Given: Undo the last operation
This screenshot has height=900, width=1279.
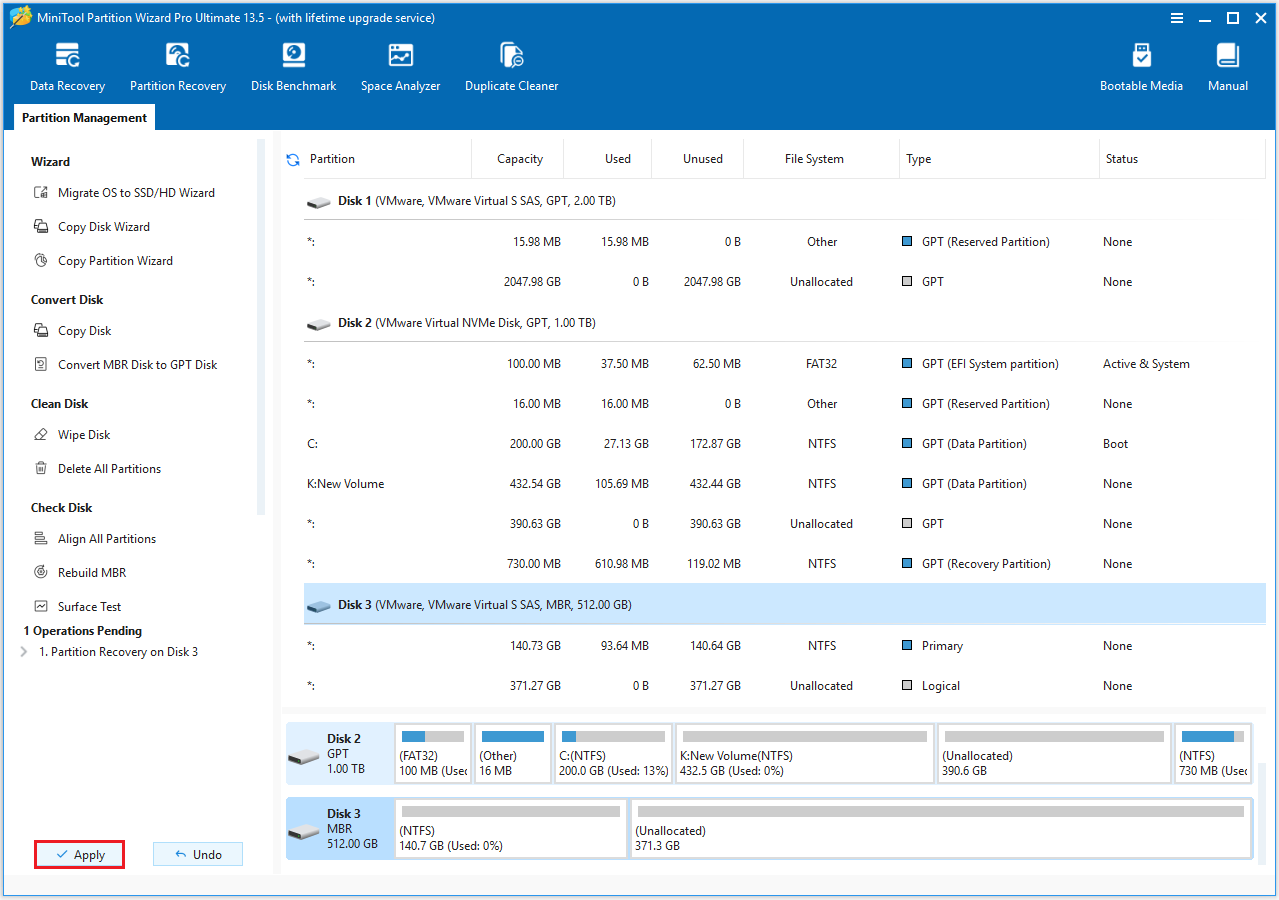Looking at the screenshot, I should click(x=197, y=853).
